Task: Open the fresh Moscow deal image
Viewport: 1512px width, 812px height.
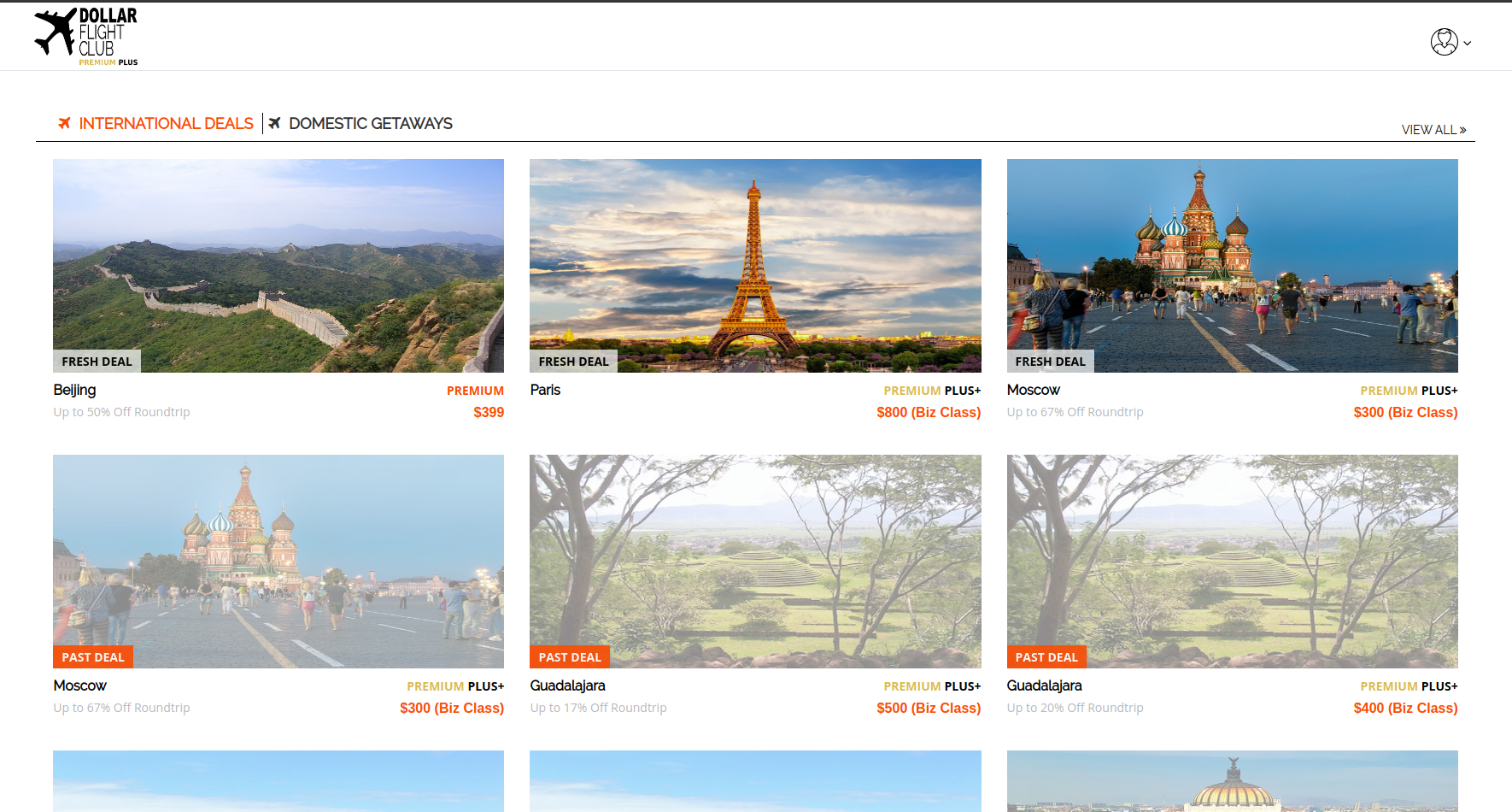Action: (x=1232, y=256)
